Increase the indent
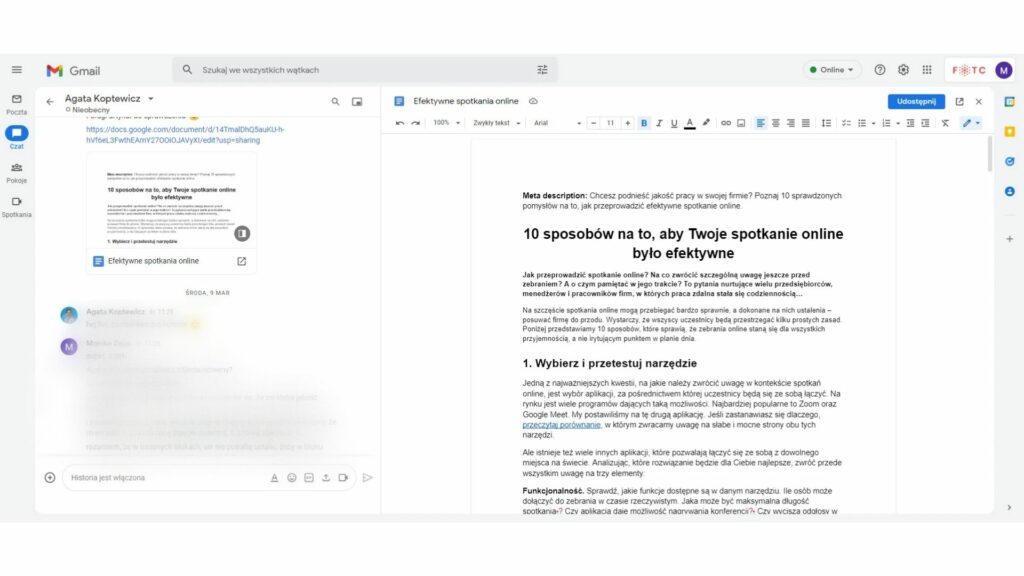 [925, 123]
